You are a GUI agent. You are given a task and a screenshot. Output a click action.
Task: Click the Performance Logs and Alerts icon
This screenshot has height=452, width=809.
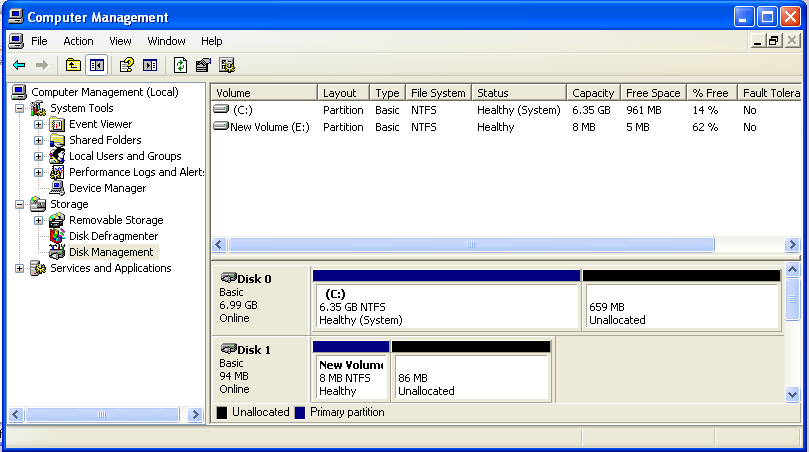[57, 172]
